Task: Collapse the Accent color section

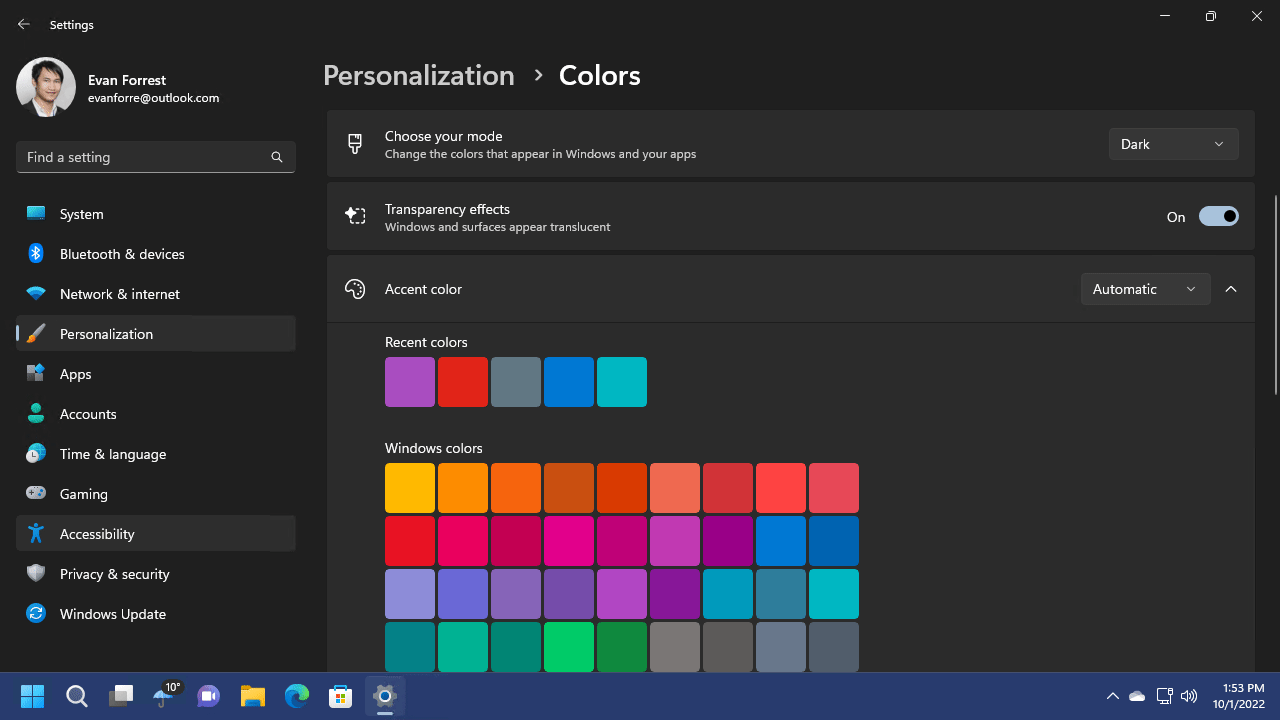Action: point(1231,289)
